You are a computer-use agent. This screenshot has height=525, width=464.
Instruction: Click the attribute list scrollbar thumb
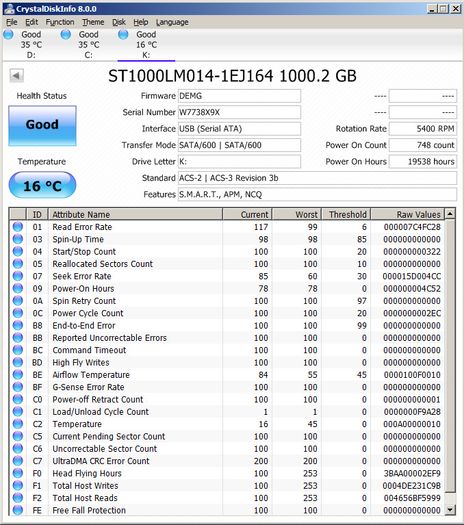[x=450, y=356]
